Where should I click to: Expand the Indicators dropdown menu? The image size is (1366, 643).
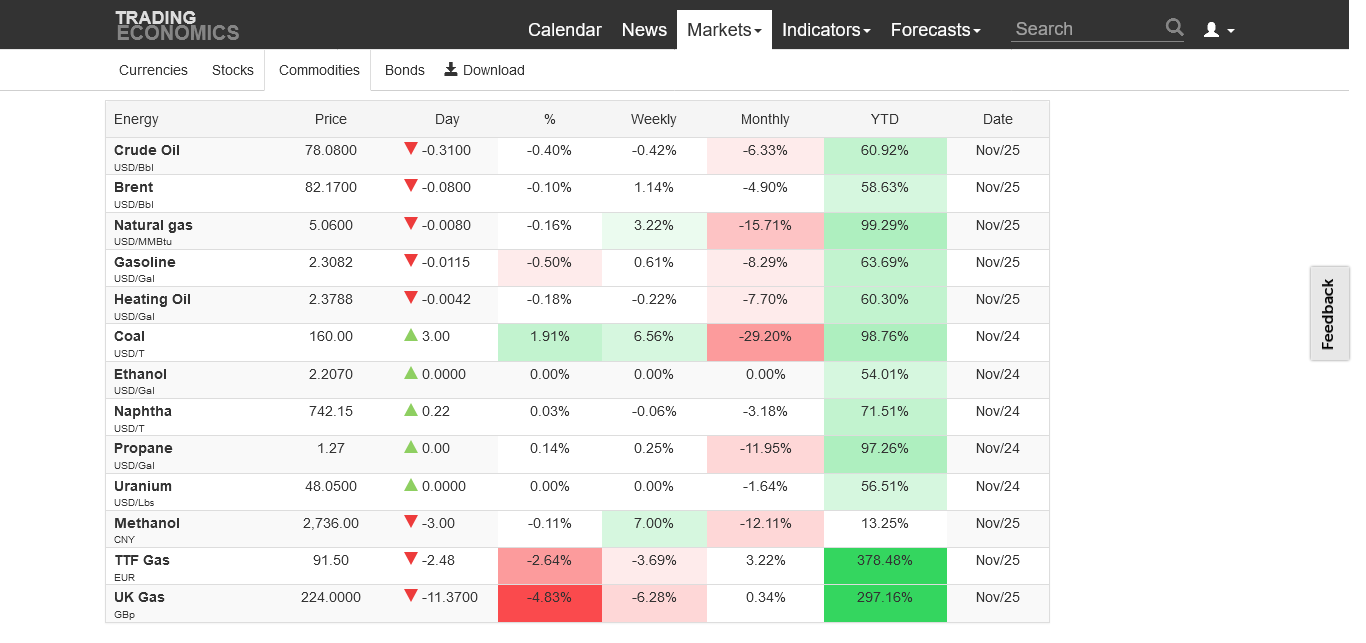[826, 30]
